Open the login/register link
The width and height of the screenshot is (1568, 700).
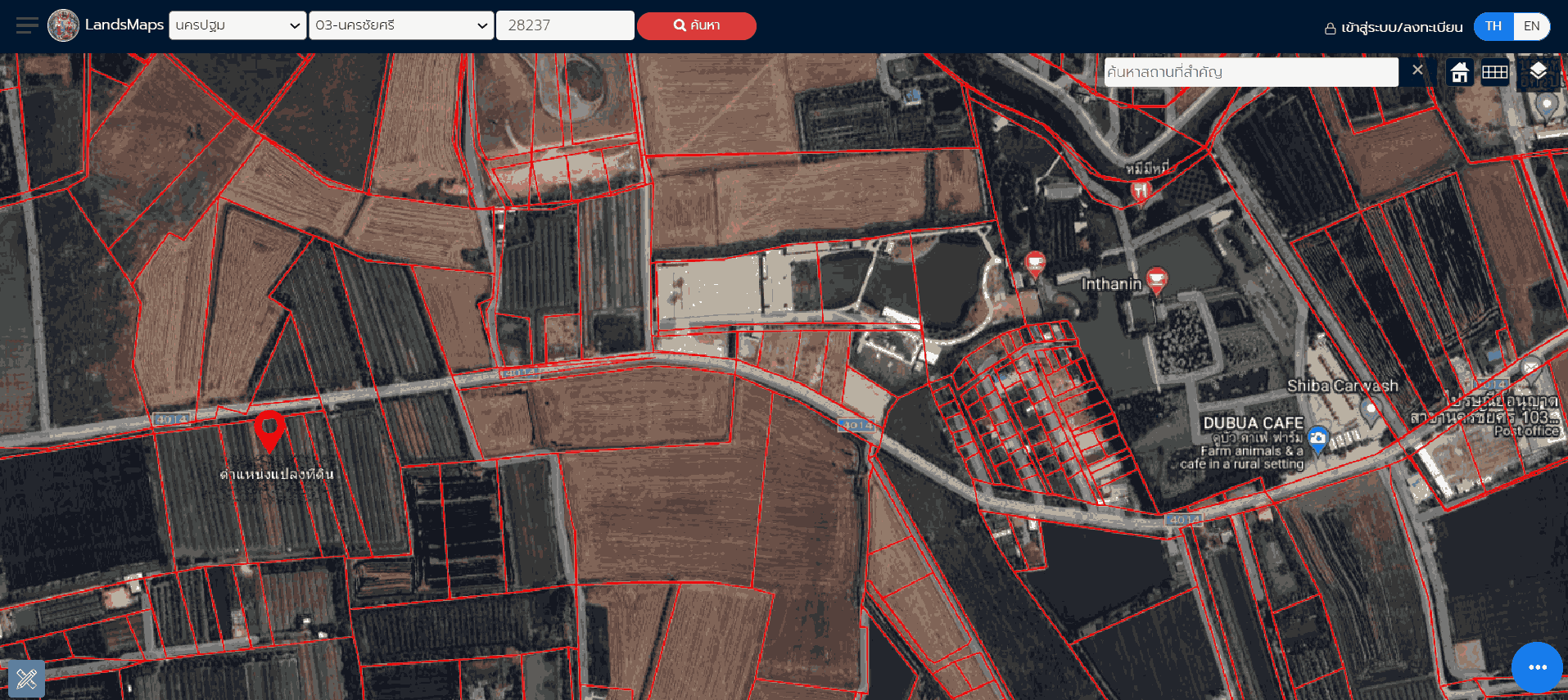[x=1394, y=27]
